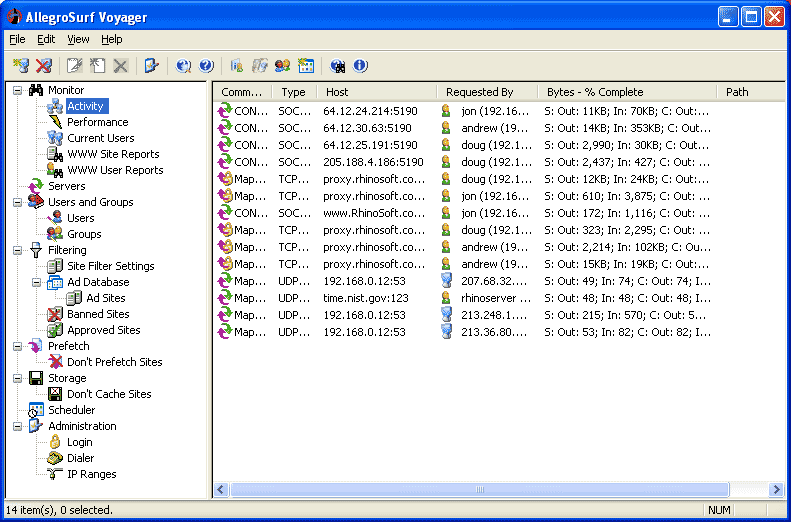Click the grayed servers toolbar icon
The image size is (791, 522).
pyautogui.click(x=259, y=66)
